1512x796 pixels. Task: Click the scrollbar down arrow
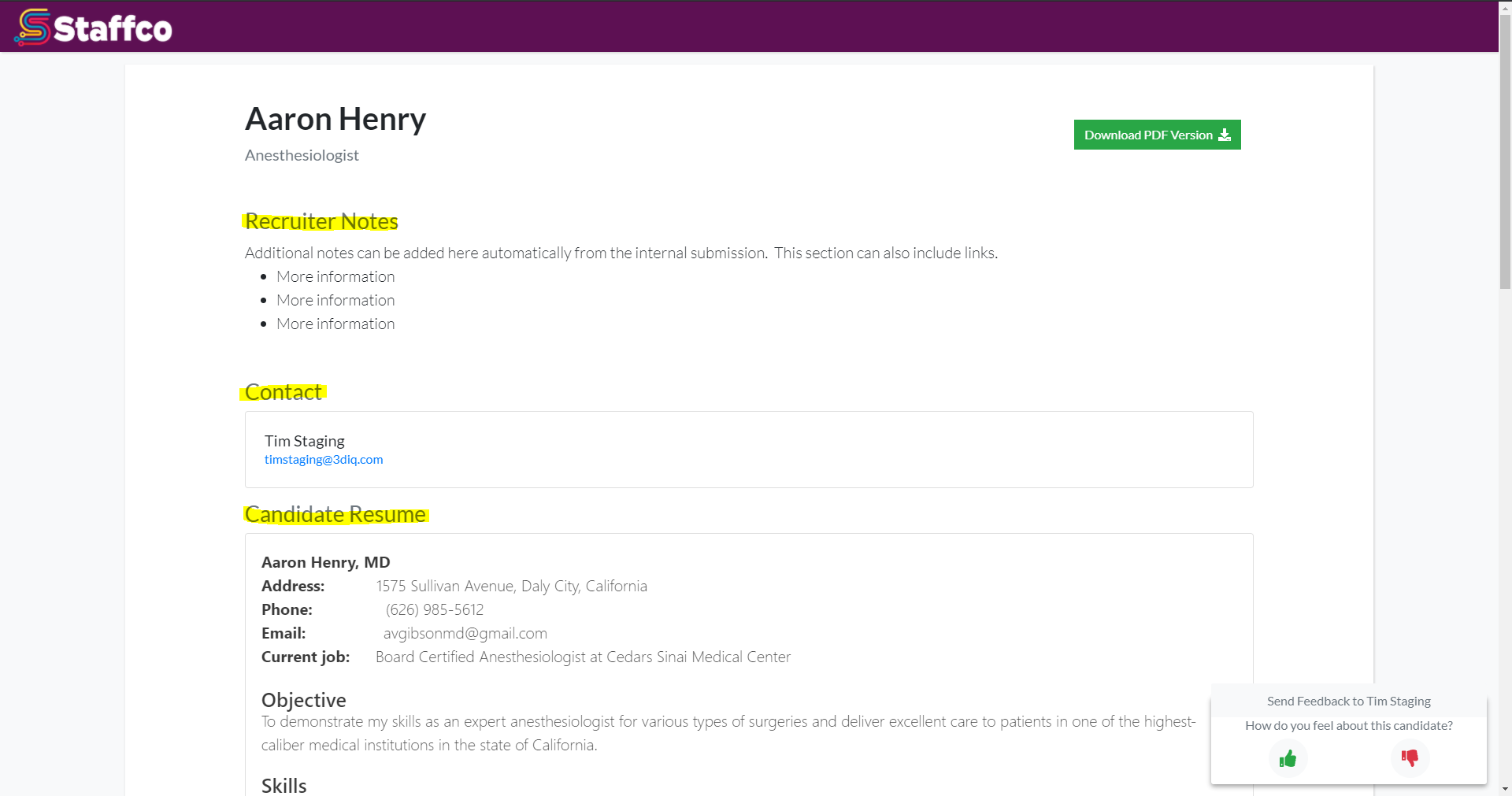pyautogui.click(x=1505, y=789)
